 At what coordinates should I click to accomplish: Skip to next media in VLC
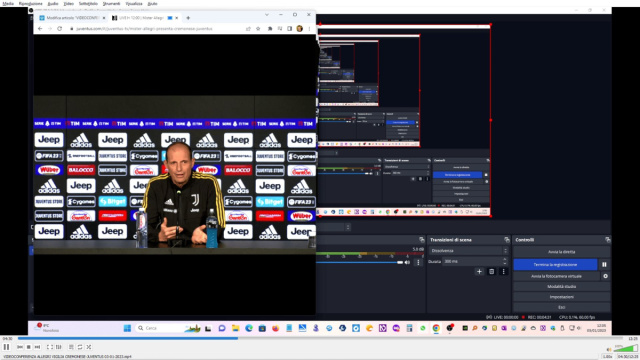pos(38,347)
